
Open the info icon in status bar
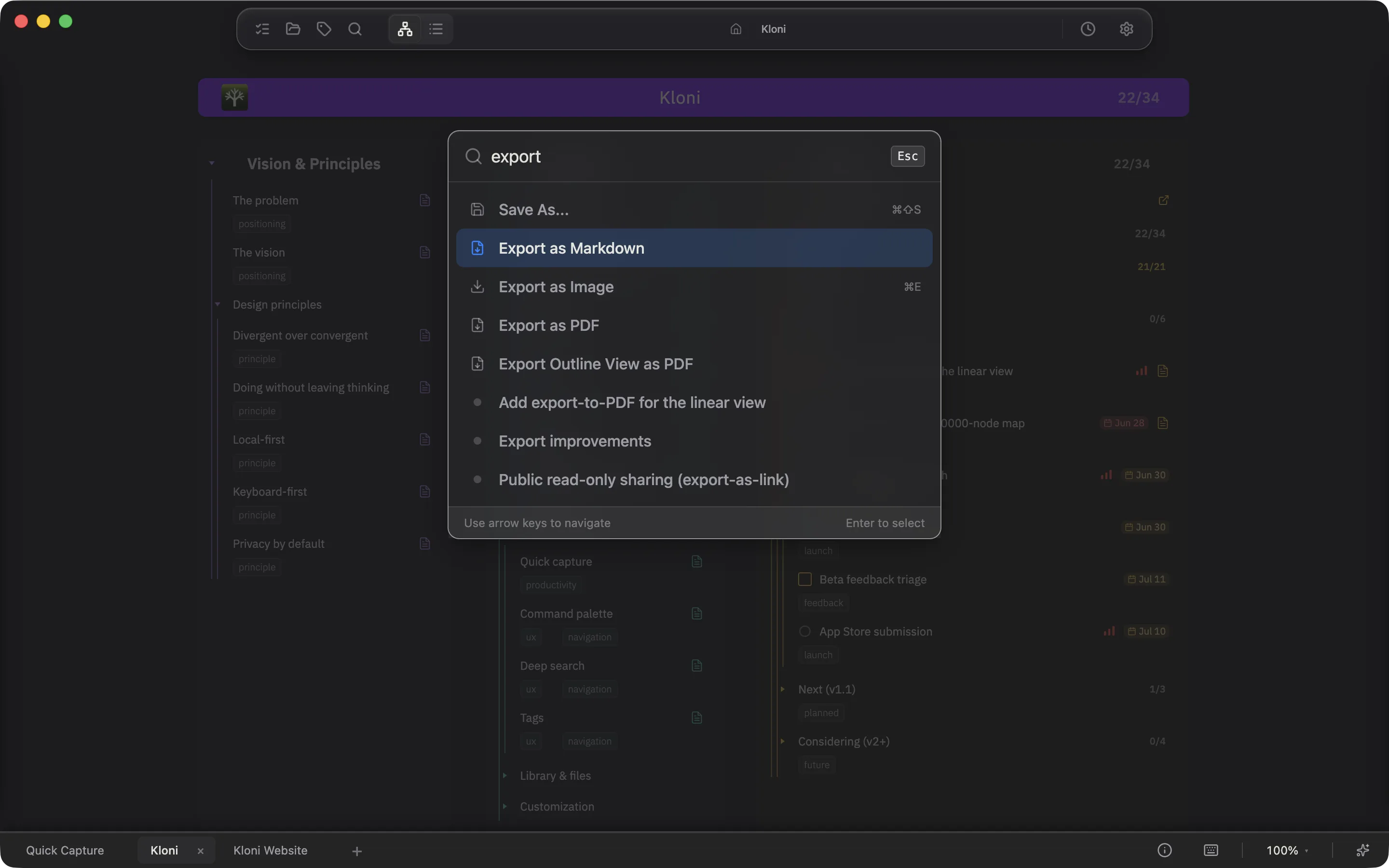pos(1165,850)
